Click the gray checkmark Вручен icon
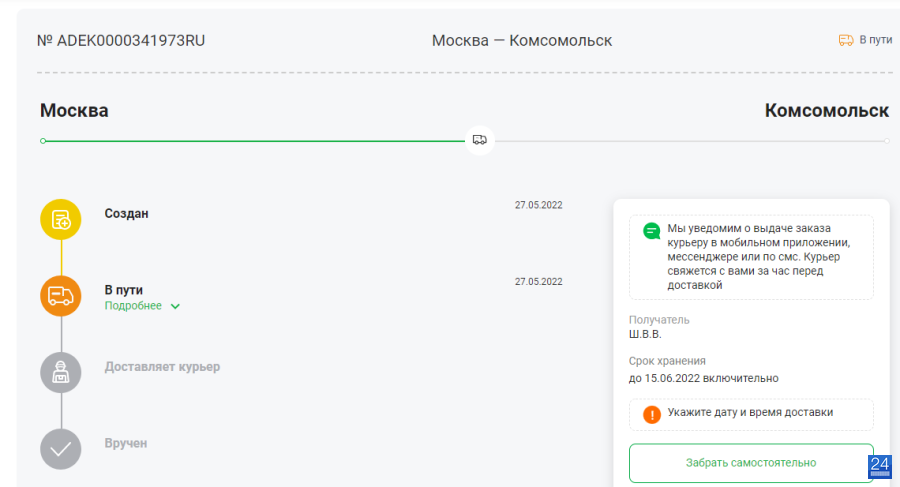This screenshot has width=900, height=487. pyautogui.click(x=61, y=449)
